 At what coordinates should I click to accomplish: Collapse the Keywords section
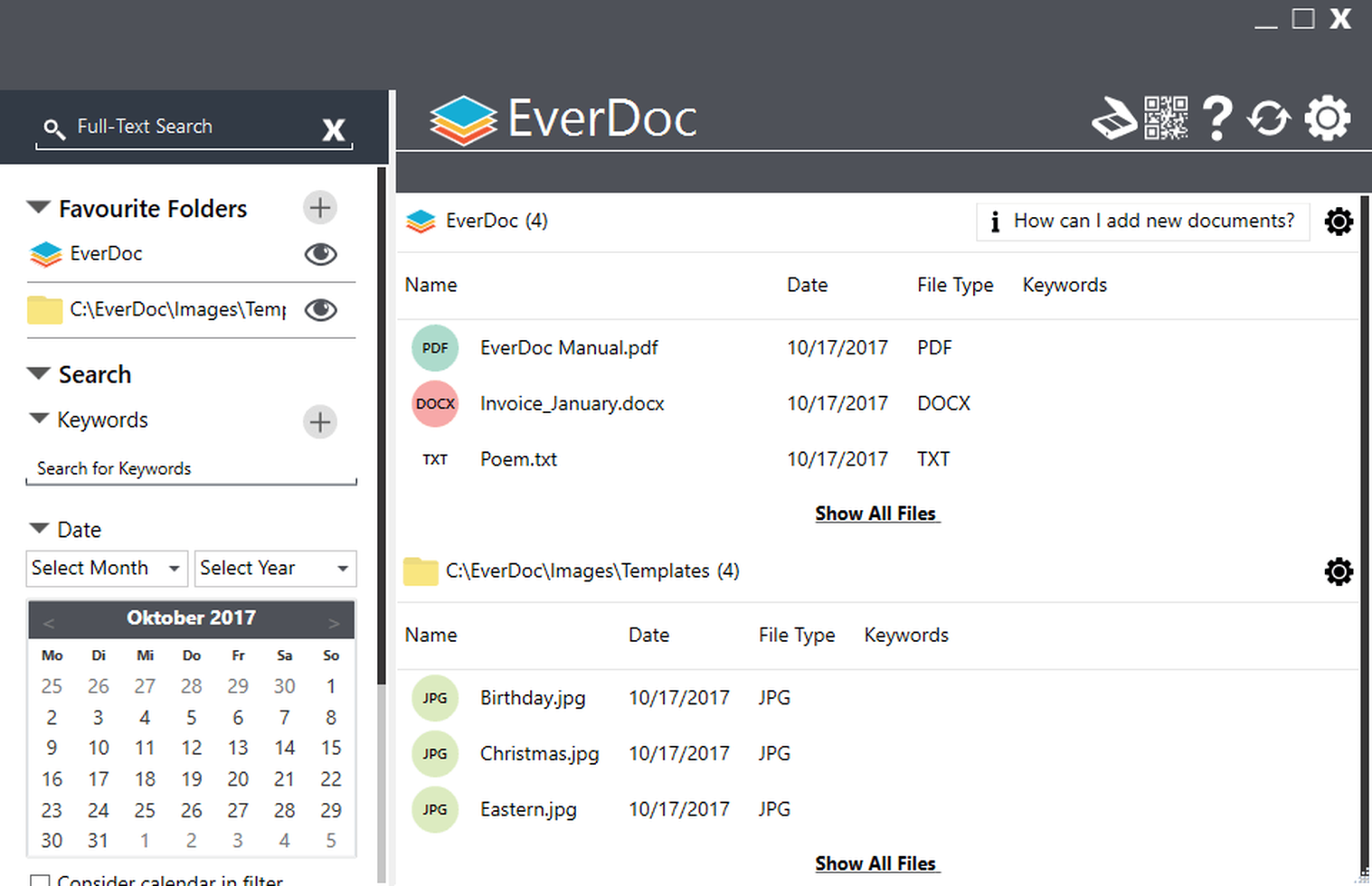pyautogui.click(x=39, y=418)
